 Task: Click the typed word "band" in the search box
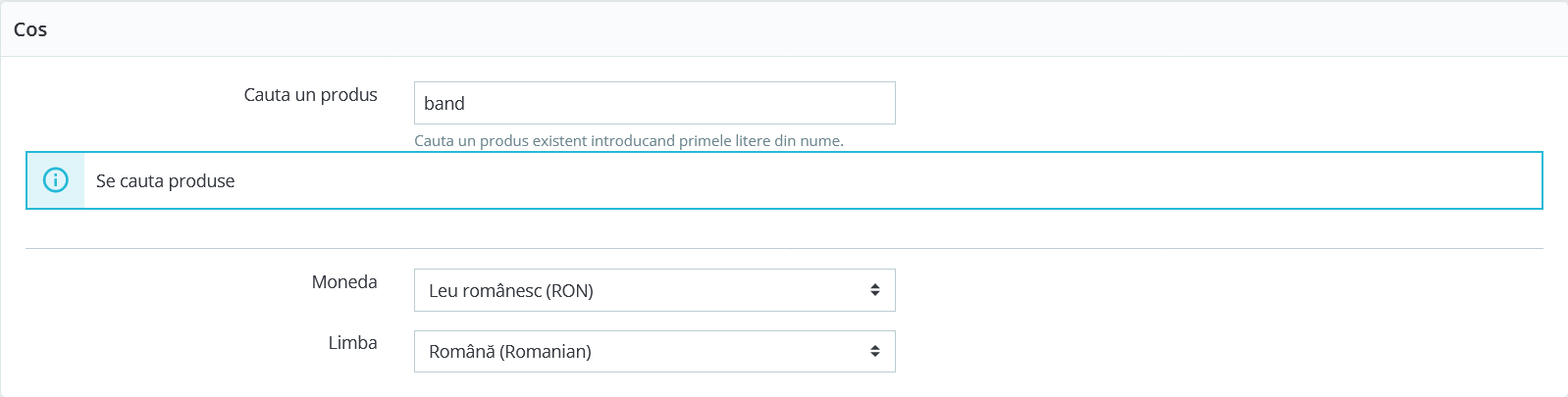click(x=444, y=104)
